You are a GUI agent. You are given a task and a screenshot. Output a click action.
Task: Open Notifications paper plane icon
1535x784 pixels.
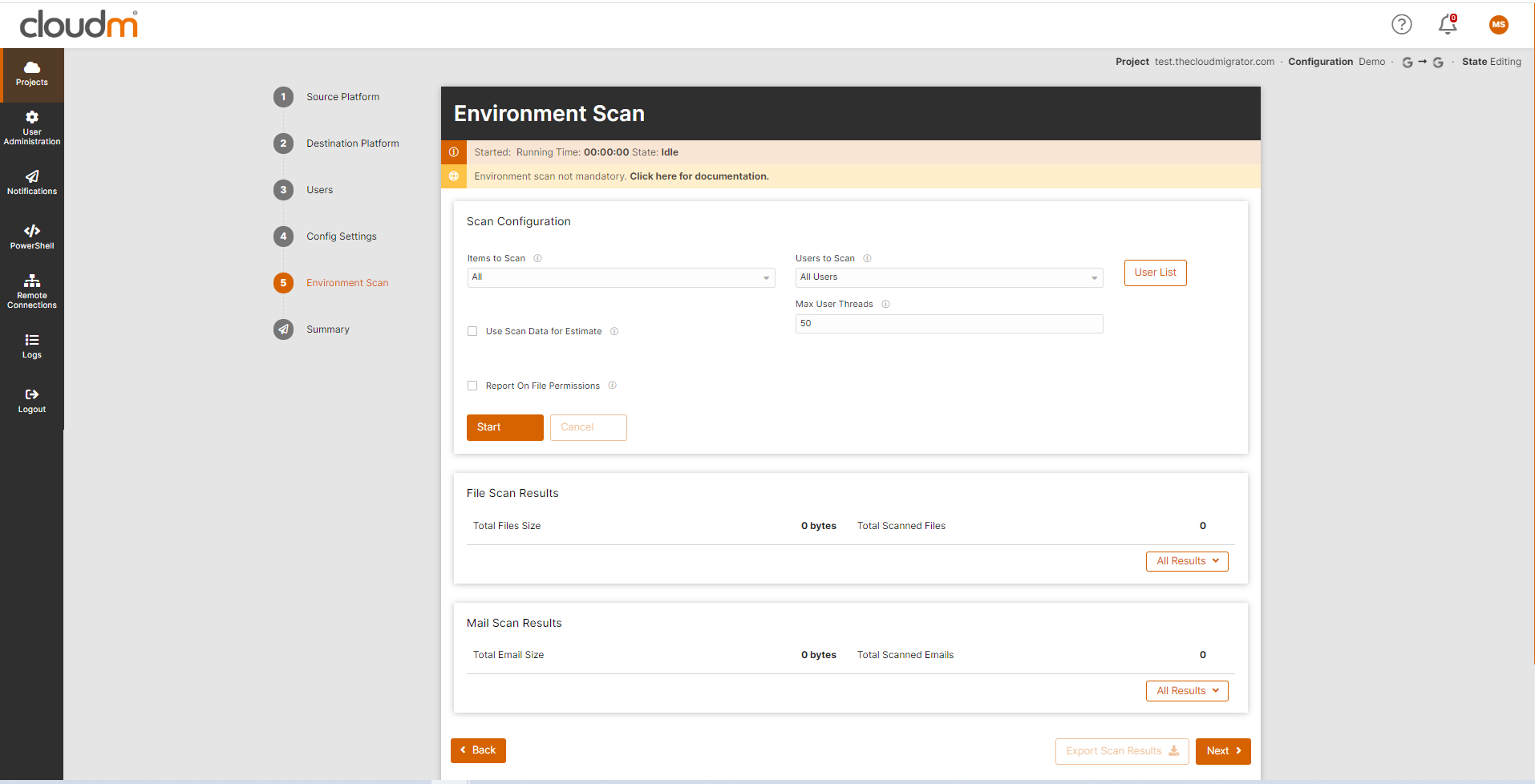(32, 176)
